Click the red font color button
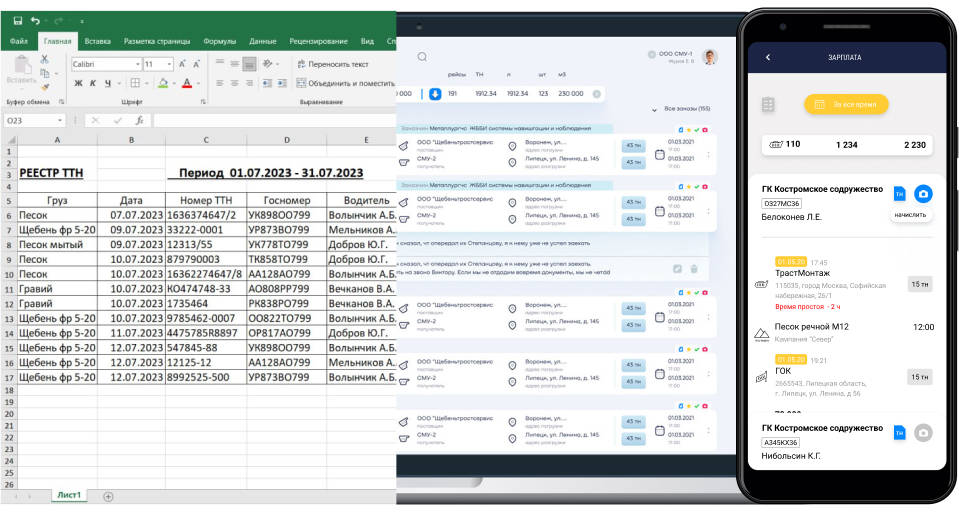959x516 pixels. [x=186, y=83]
